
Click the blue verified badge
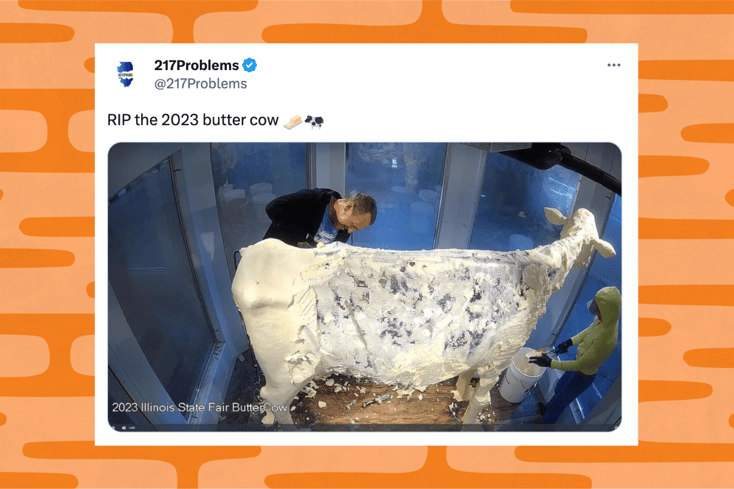(250, 65)
